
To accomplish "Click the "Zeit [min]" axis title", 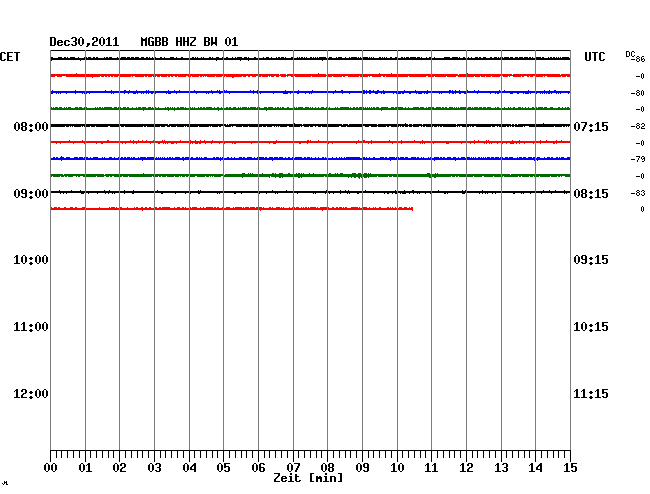I will click(x=308, y=478).
